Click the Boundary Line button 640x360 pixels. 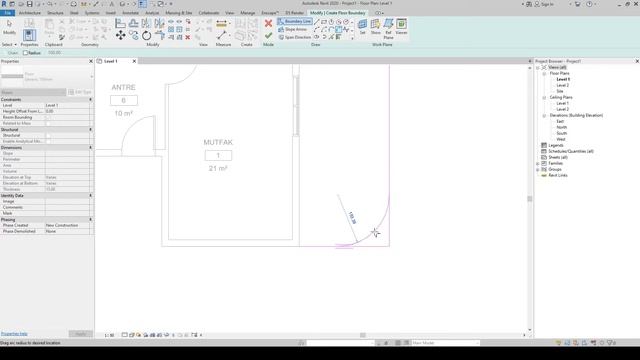point(295,21)
